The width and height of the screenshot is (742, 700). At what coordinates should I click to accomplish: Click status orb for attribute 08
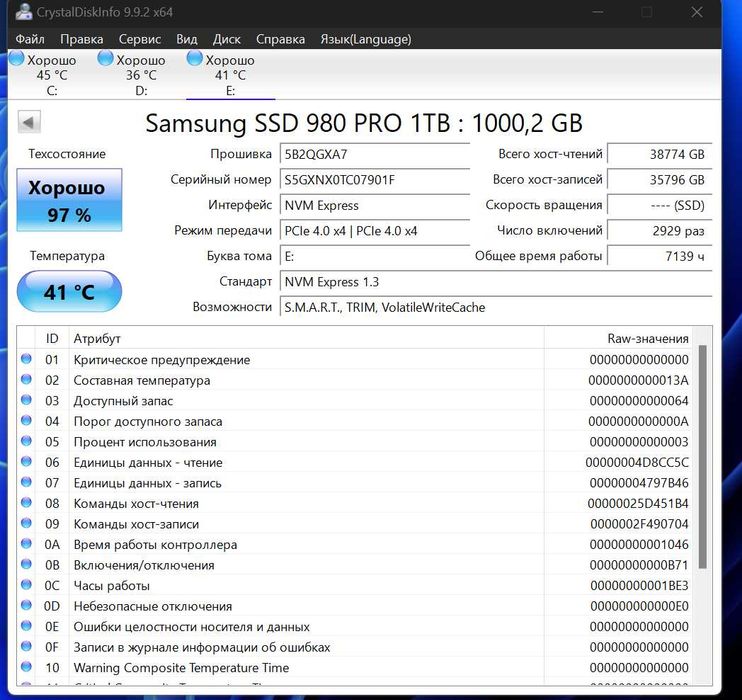point(26,502)
